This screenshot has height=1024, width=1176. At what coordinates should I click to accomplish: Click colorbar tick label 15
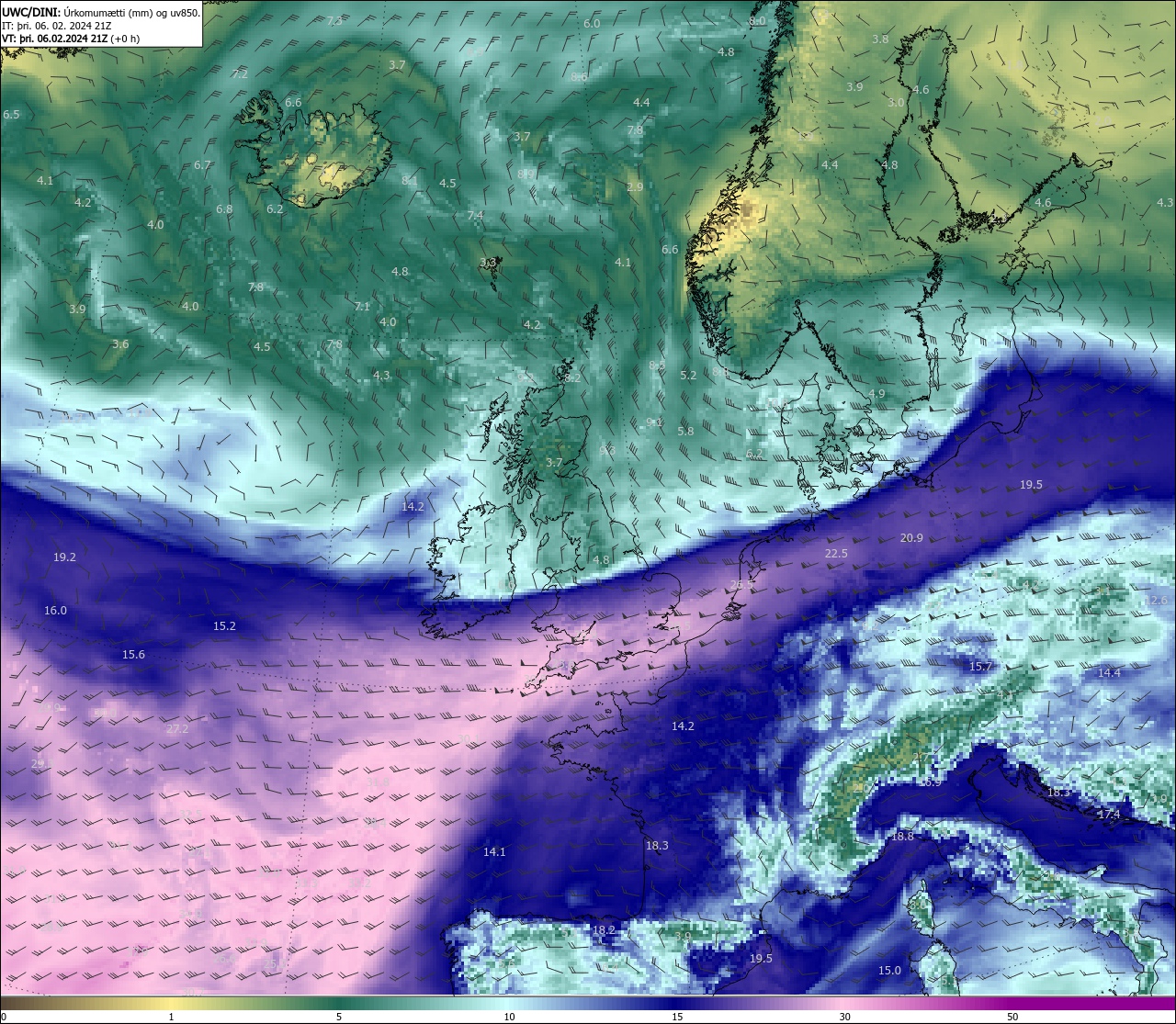[x=676, y=1016]
